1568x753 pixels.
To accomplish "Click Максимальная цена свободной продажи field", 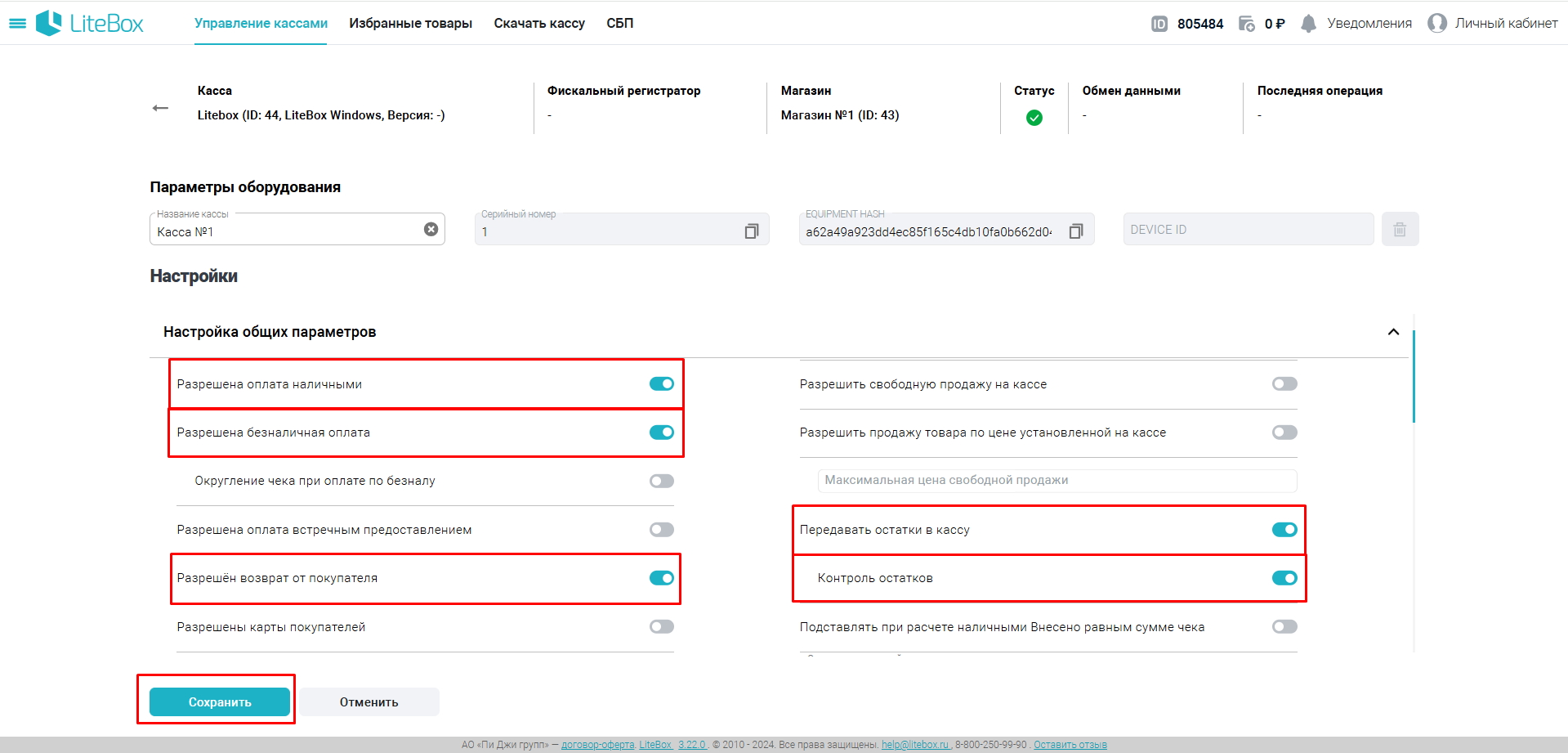I will [1057, 481].
